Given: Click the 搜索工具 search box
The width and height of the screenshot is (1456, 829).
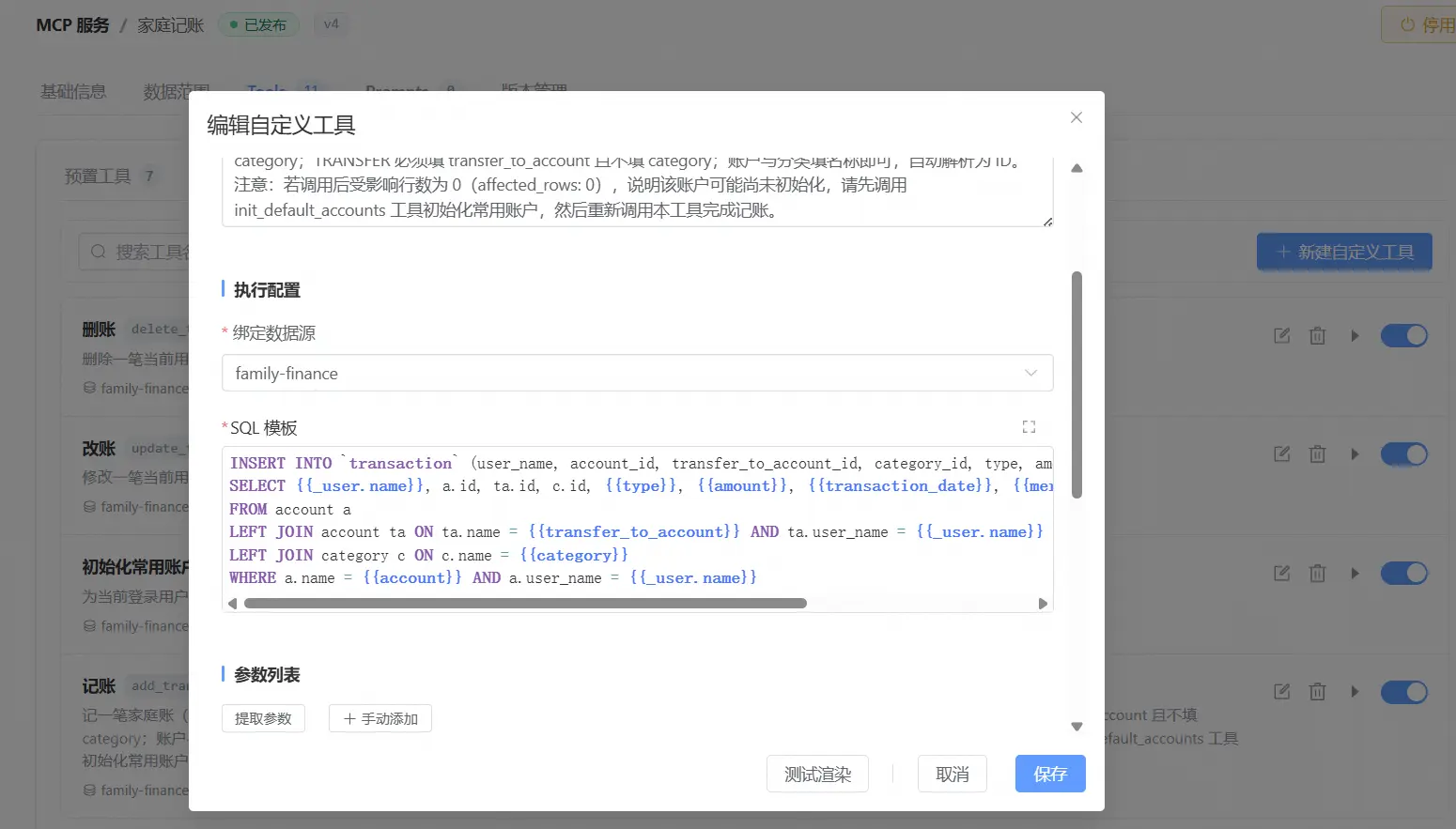Looking at the screenshot, I should [x=134, y=252].
